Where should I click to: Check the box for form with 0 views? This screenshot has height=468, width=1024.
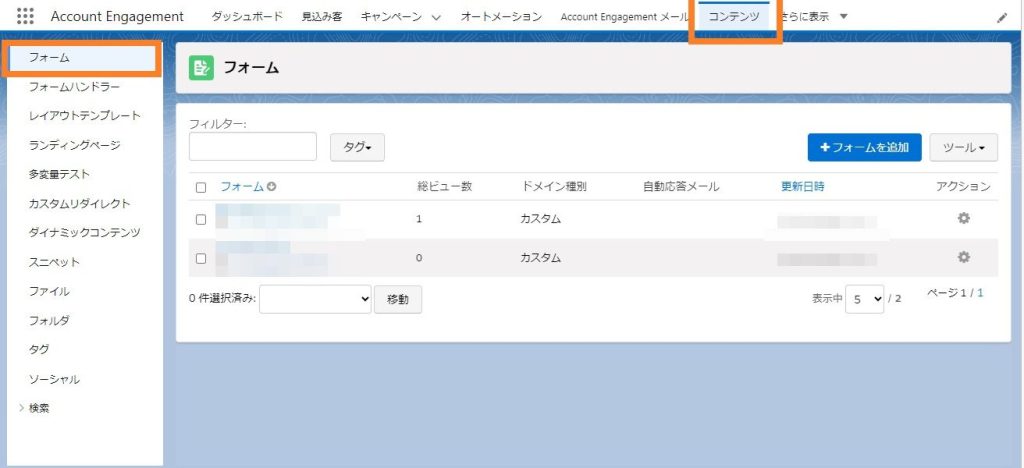coord(201,258)
